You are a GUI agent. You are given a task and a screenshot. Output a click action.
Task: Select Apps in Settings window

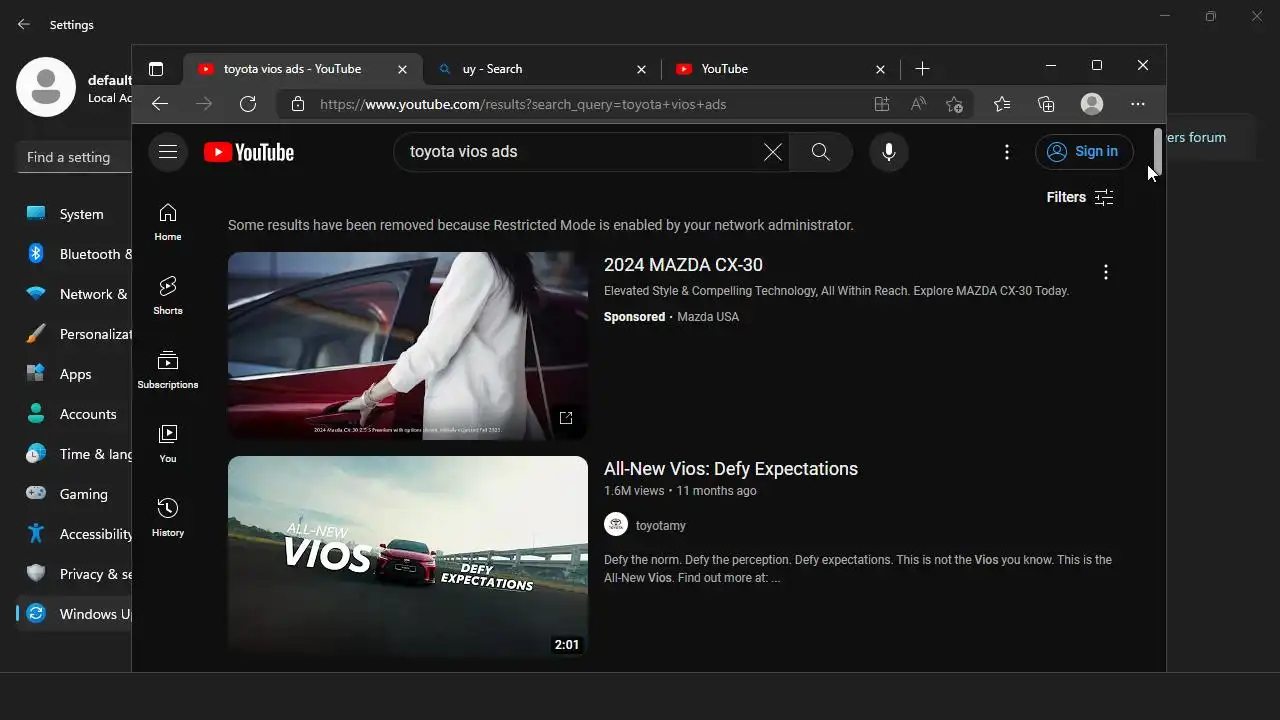(x=74, y=374)
